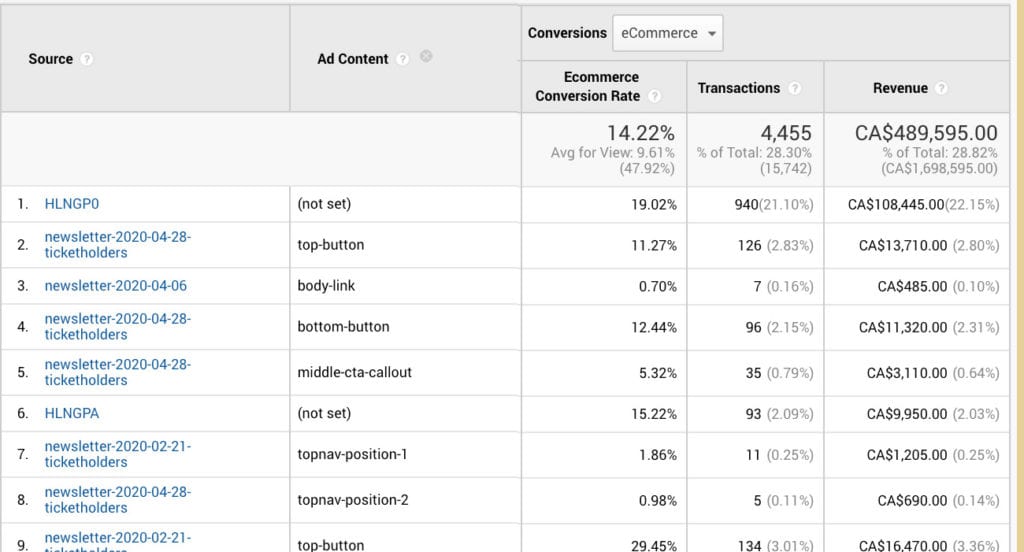This screenshot has height=552, width=1024.
Task: Sort by Source column header
Action: click(x=51, y=59)
